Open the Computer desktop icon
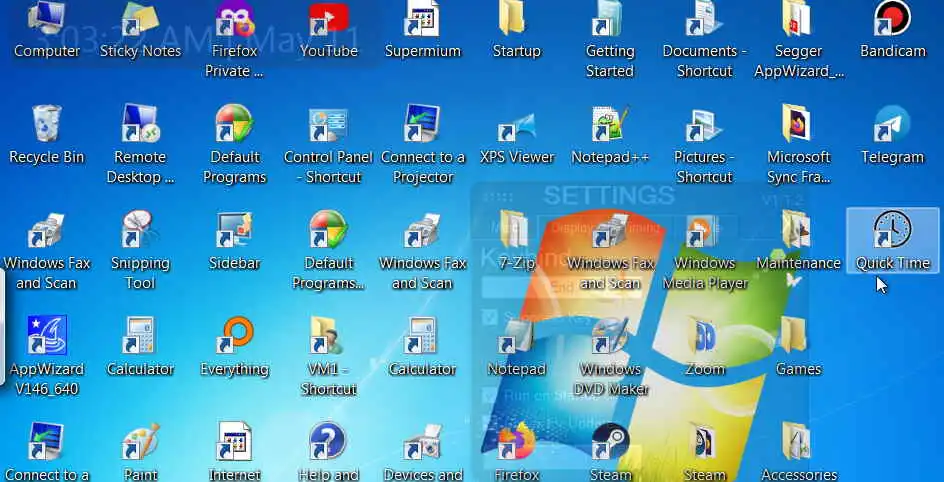This screenshot has width=944, height=482. 46,20
